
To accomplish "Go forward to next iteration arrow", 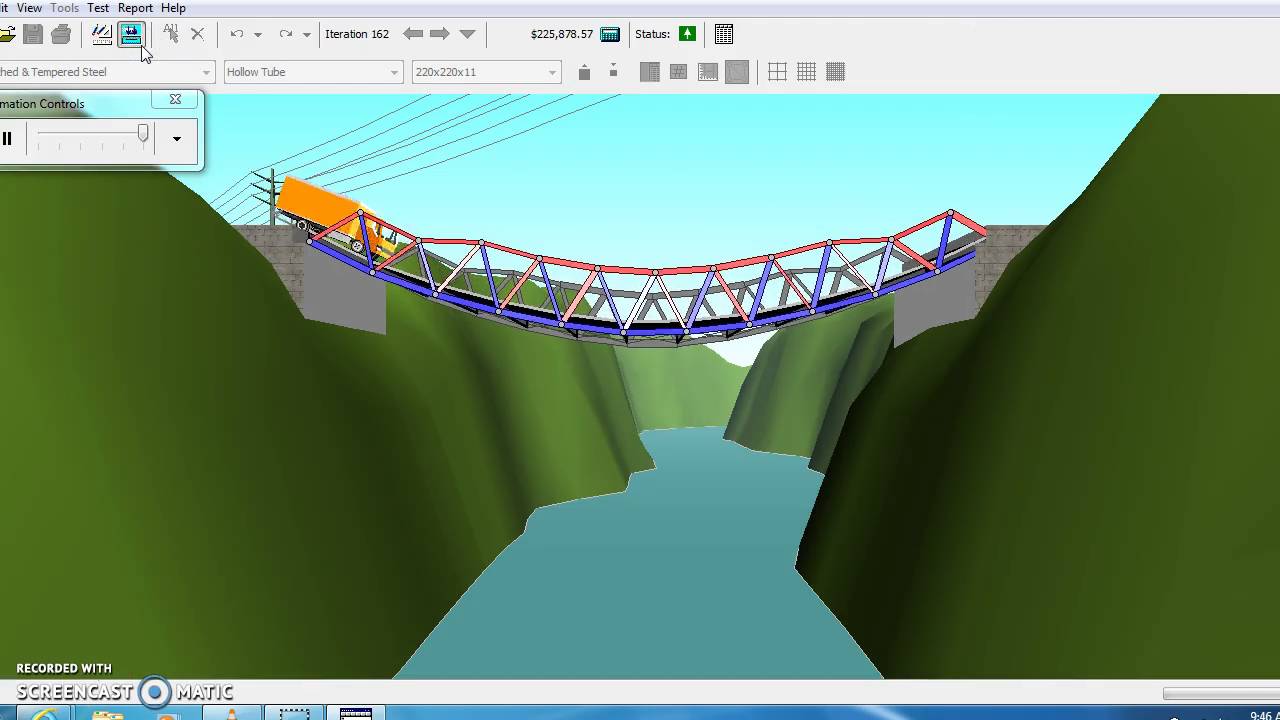I will [x=440, y=34].
